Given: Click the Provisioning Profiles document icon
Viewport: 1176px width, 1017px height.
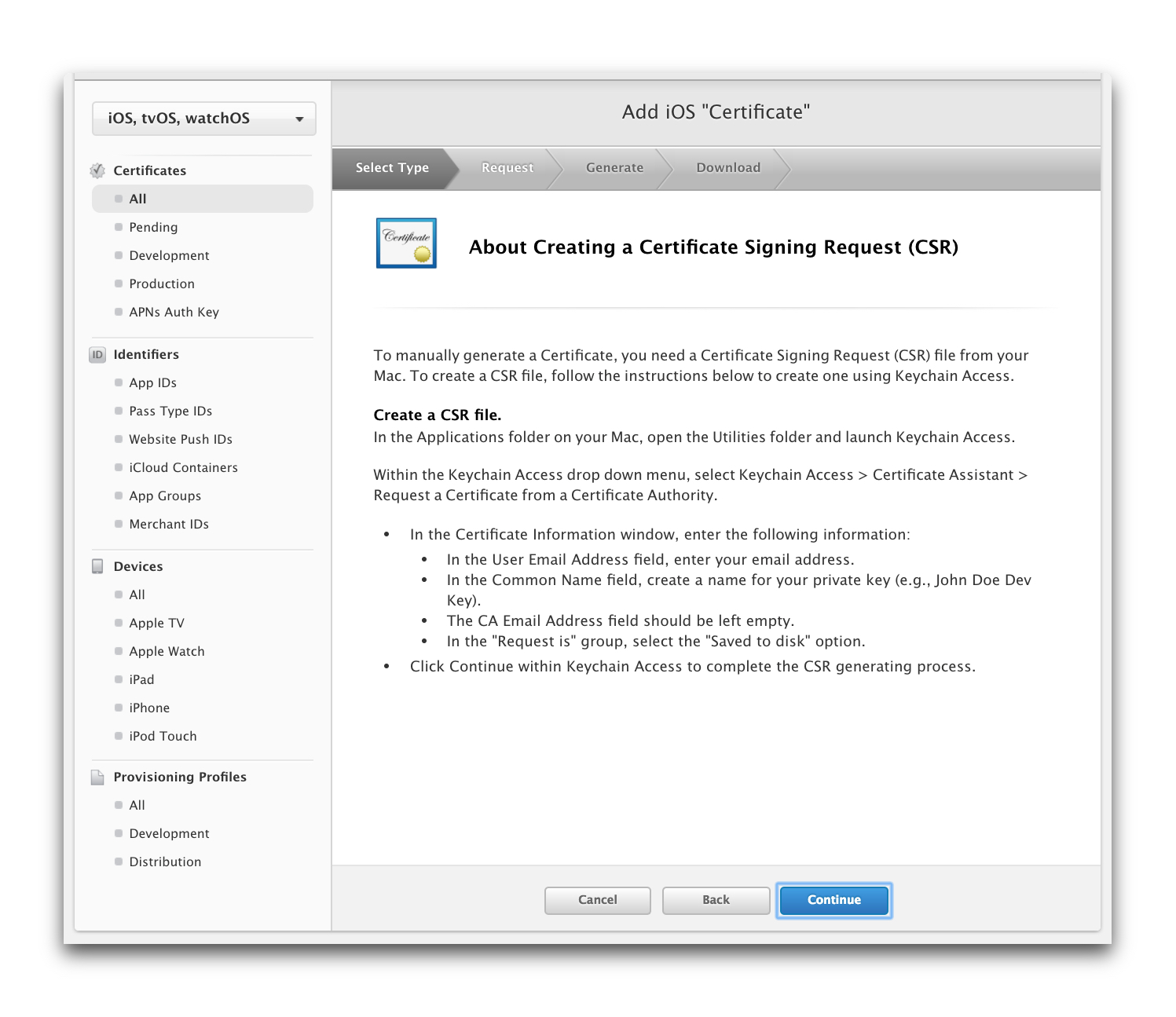Looking at the screenshot, I should pos(97,777).
